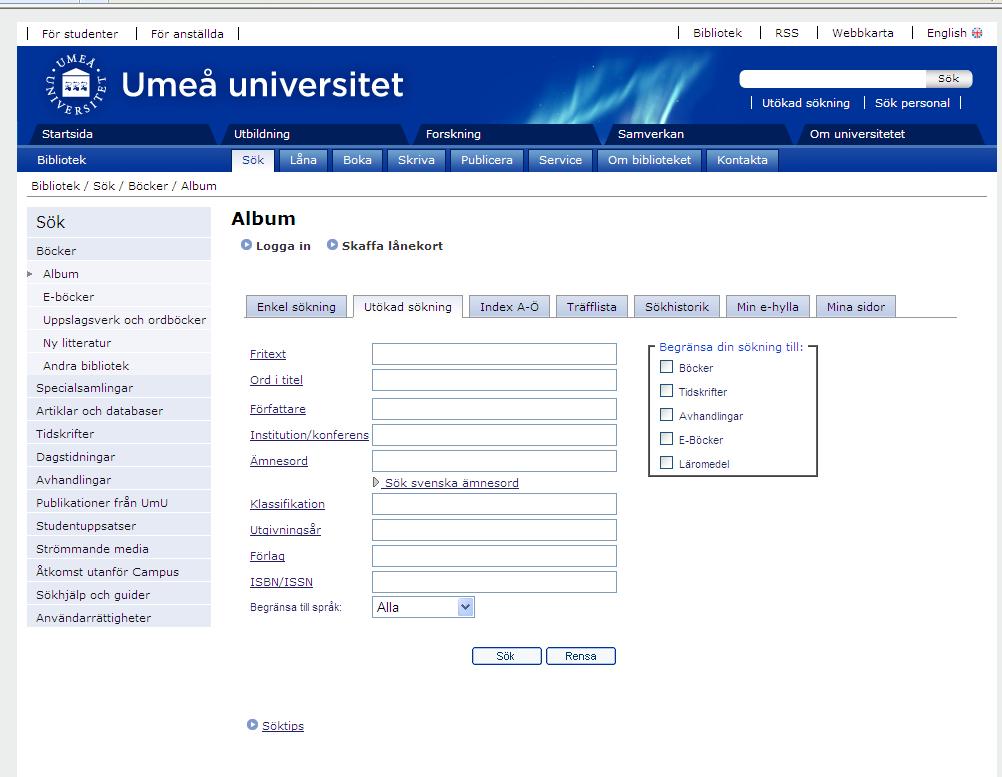Click the Fritext field label link
This screenshot has width=1002, height=777.
(268, 354)
